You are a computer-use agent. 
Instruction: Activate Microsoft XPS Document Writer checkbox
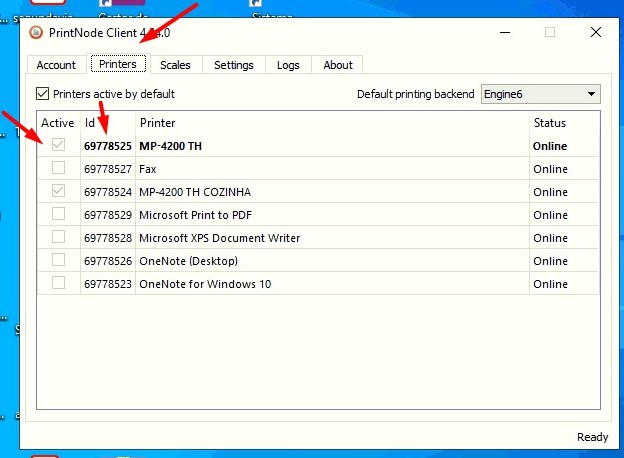(x=58, y=237)
